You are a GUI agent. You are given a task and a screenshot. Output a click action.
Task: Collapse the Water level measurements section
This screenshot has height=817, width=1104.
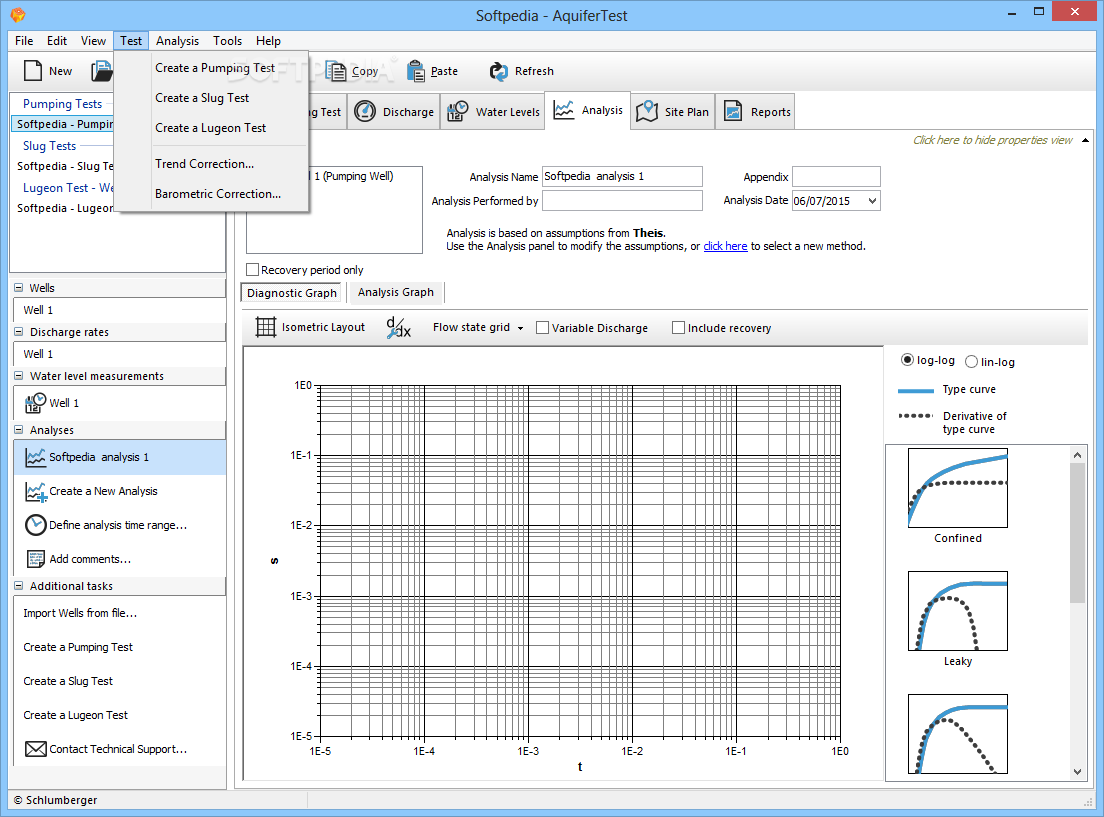click(x=19, y=376)
